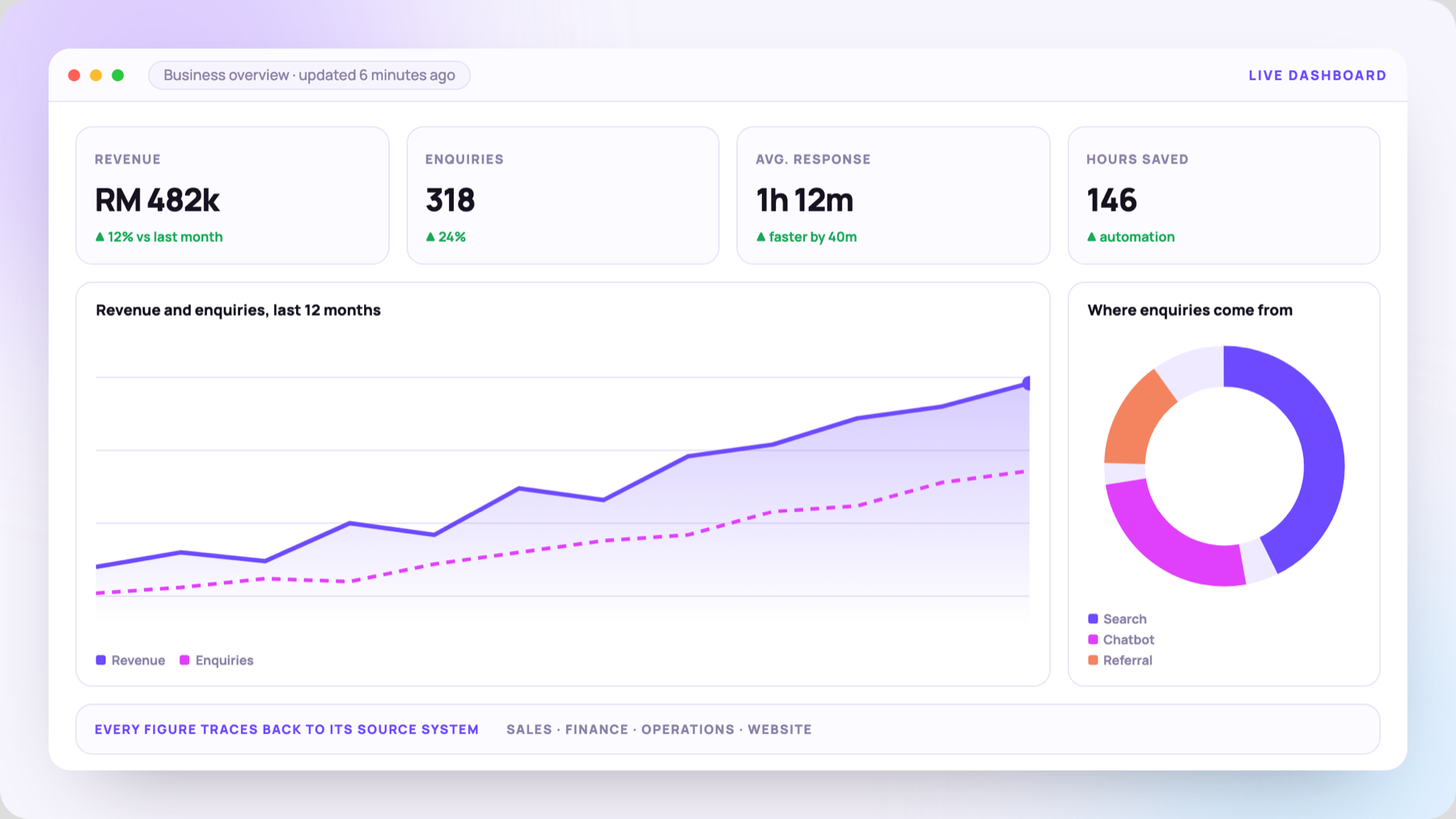Click the red close window dot
This screenshot has width=1456, height=819.
coord(74,75)
